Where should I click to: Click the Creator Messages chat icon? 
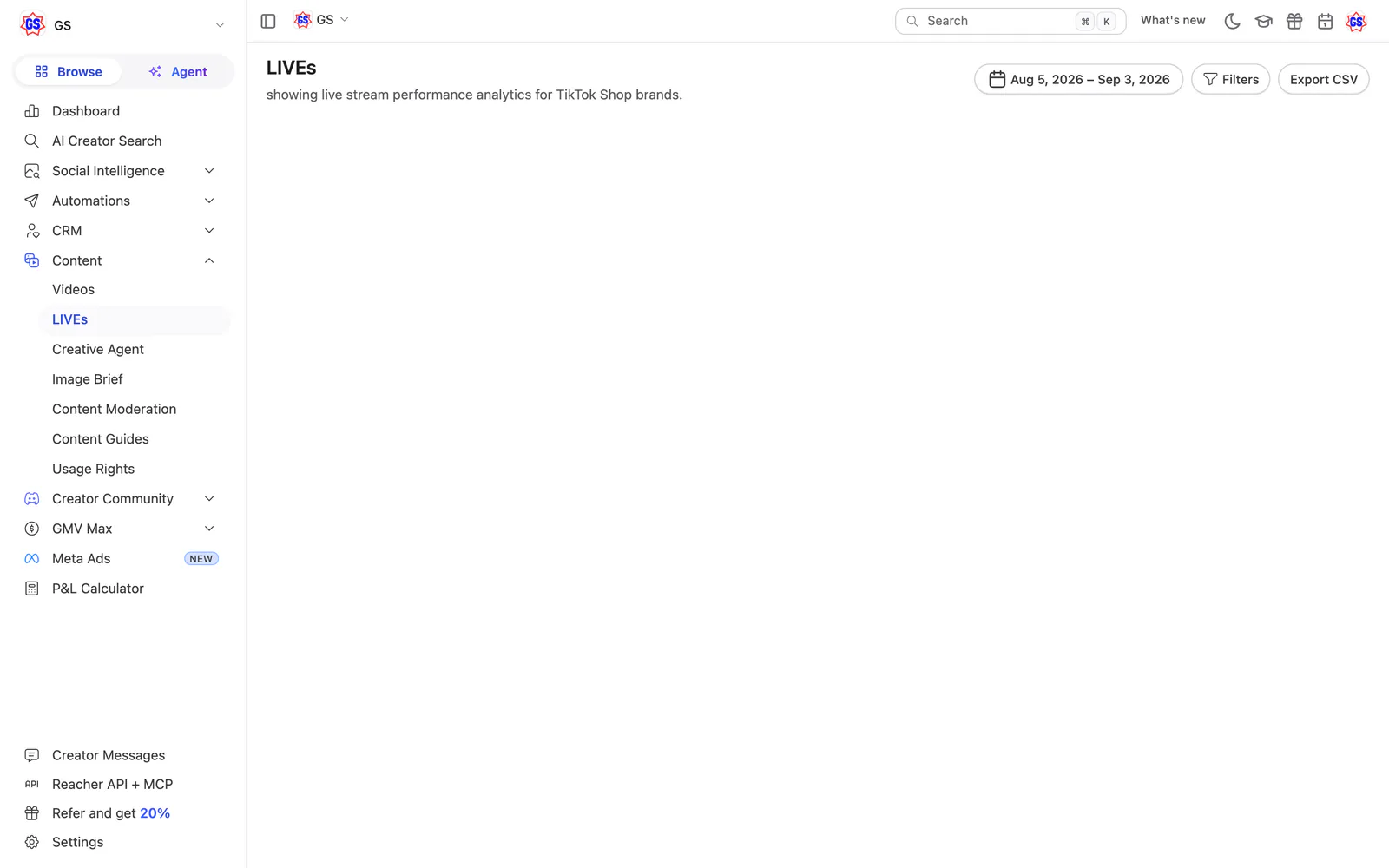pos(32,755)
